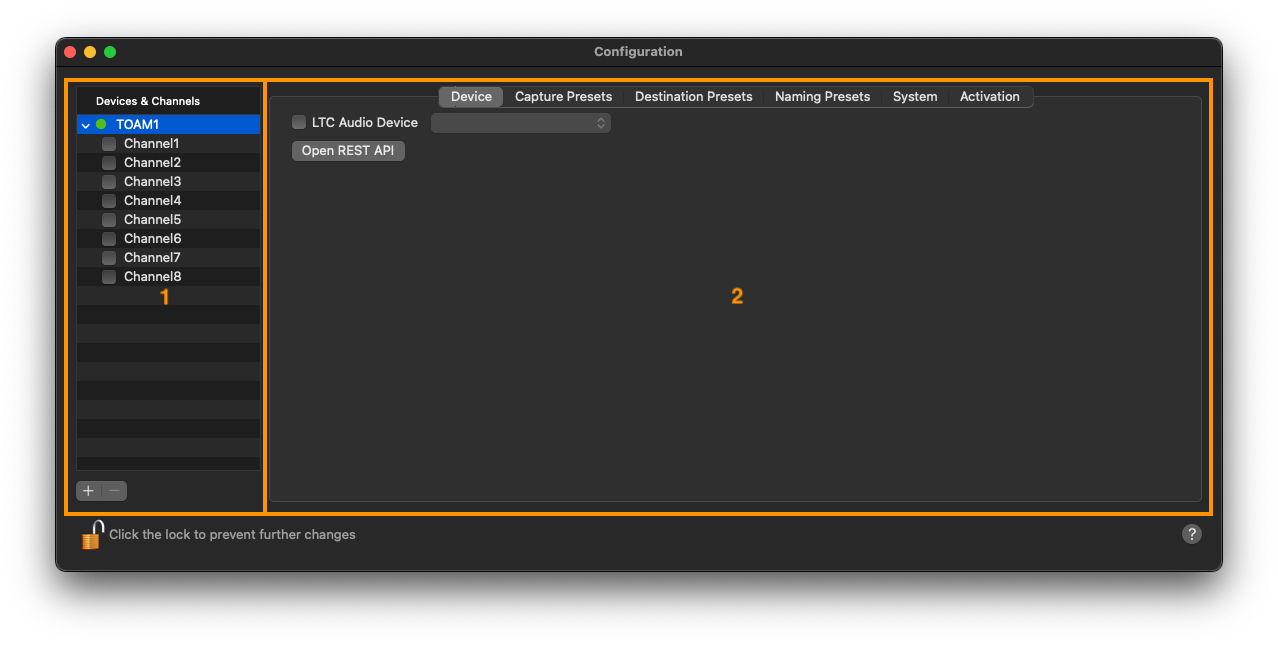Check the Channel2 checkbox
Image resolution: width=1278 pixels, height=645 pixels.
(109, 163)
